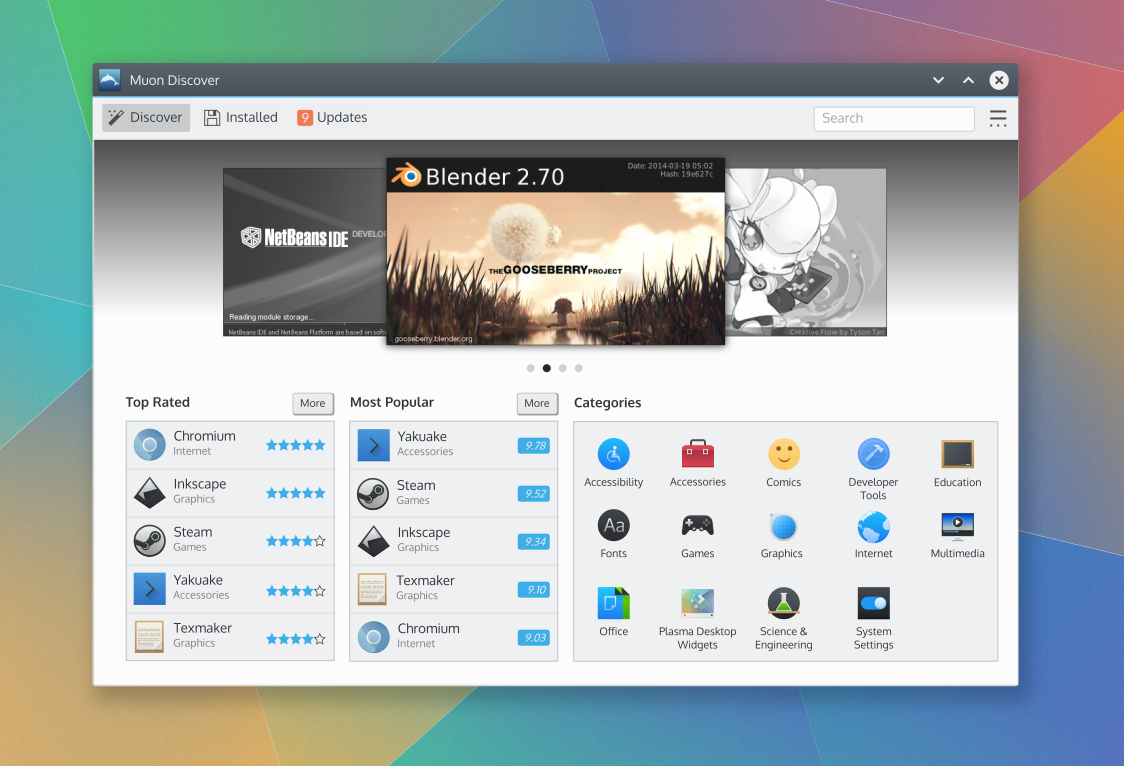Image resolution: width=1124 pixels, height=766 pixels.
Task: Click the Steam icon in Most Popular
Action: point(373,493)
